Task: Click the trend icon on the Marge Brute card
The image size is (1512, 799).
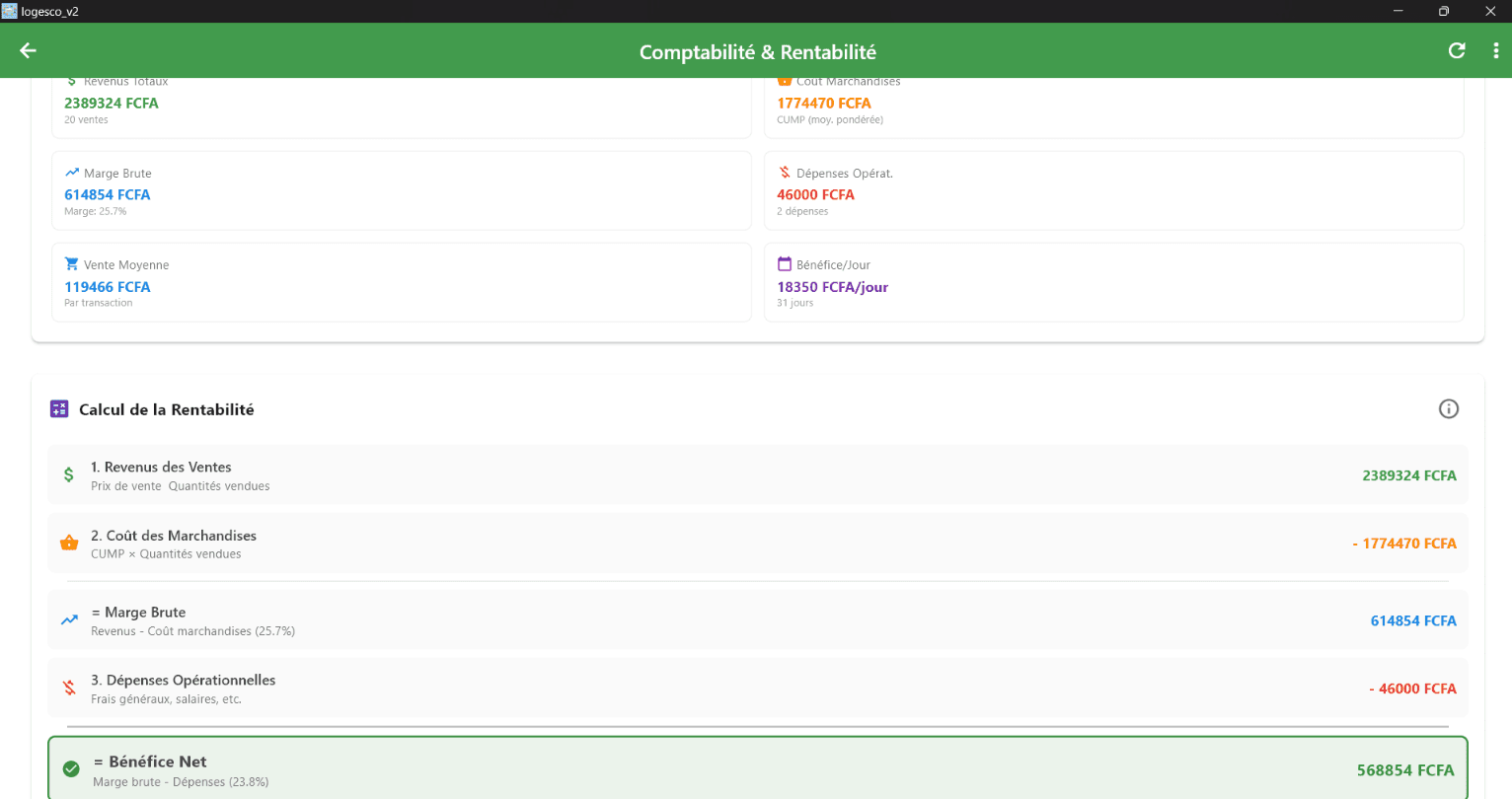Action: tap(72, 173)
